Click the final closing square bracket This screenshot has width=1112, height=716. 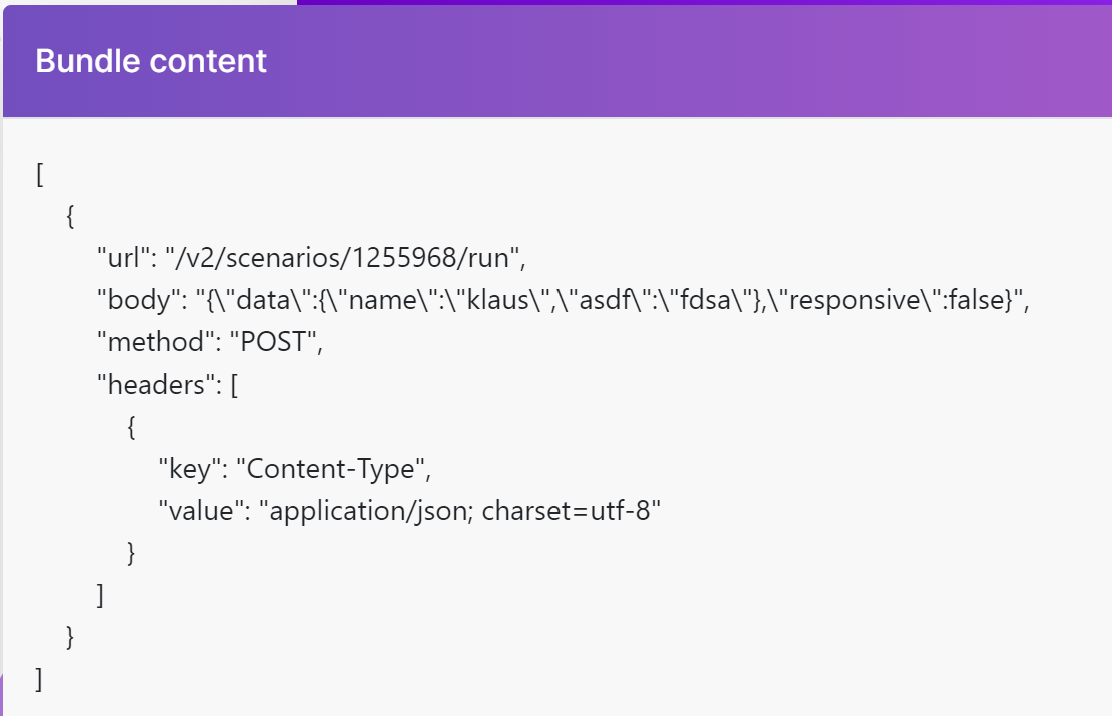click(x=39, y=679)
